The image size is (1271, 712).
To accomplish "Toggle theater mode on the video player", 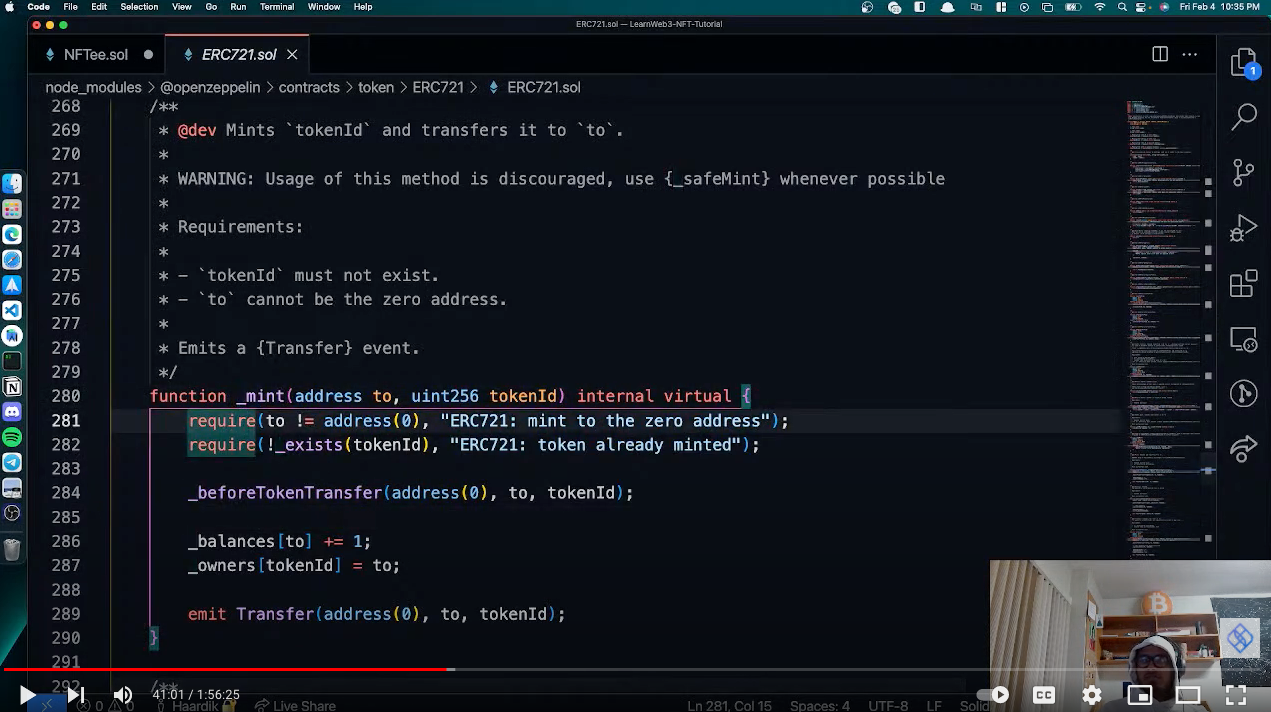I will (x=1187, y=694).
